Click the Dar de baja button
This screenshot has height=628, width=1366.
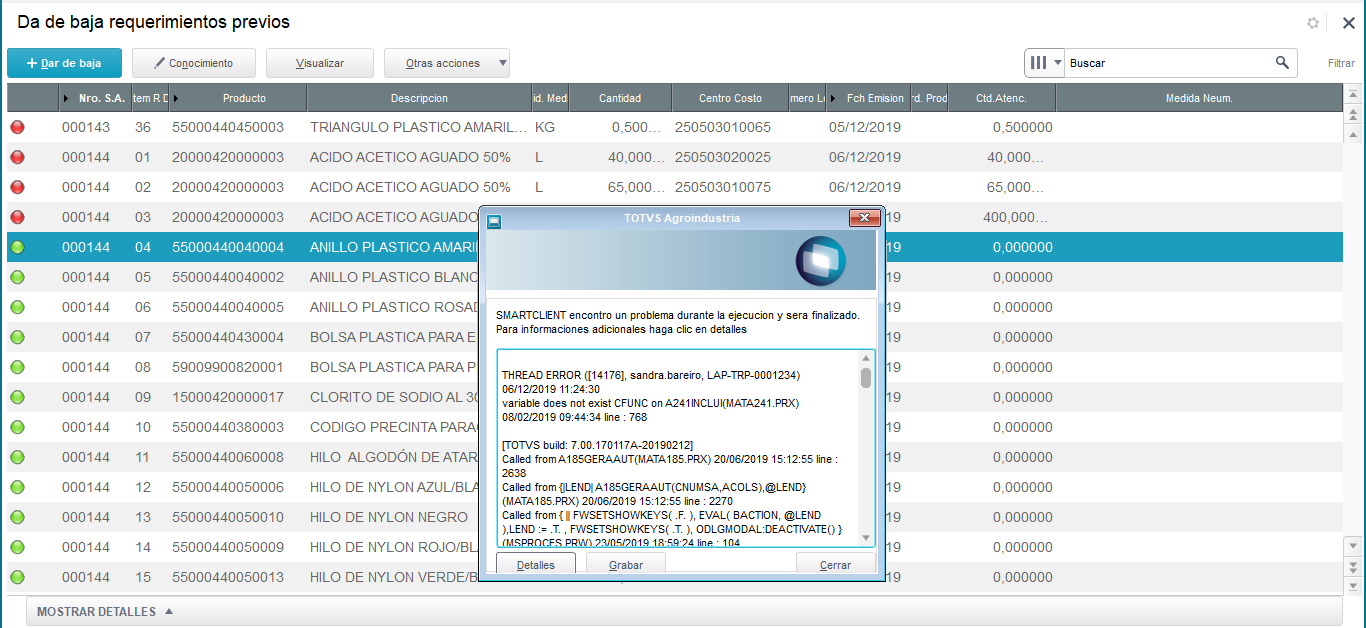pos(64,63)
